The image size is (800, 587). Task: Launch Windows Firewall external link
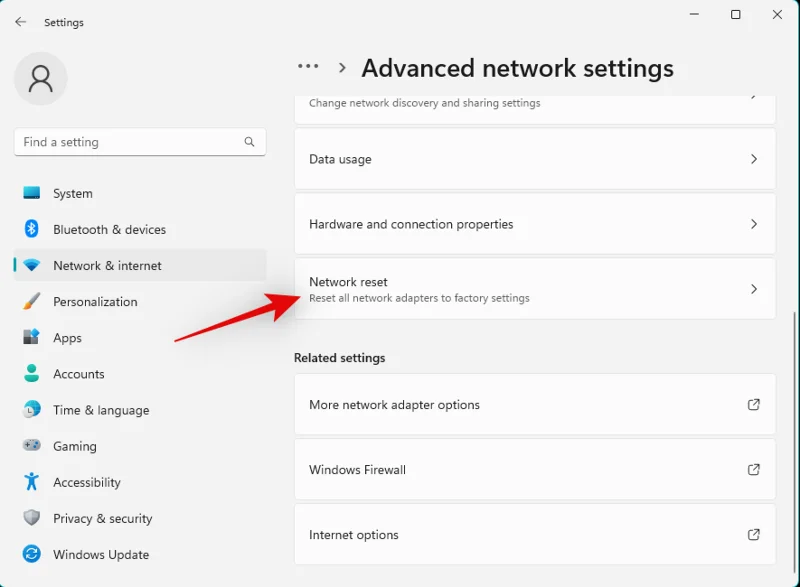click(x=754, y=470)
